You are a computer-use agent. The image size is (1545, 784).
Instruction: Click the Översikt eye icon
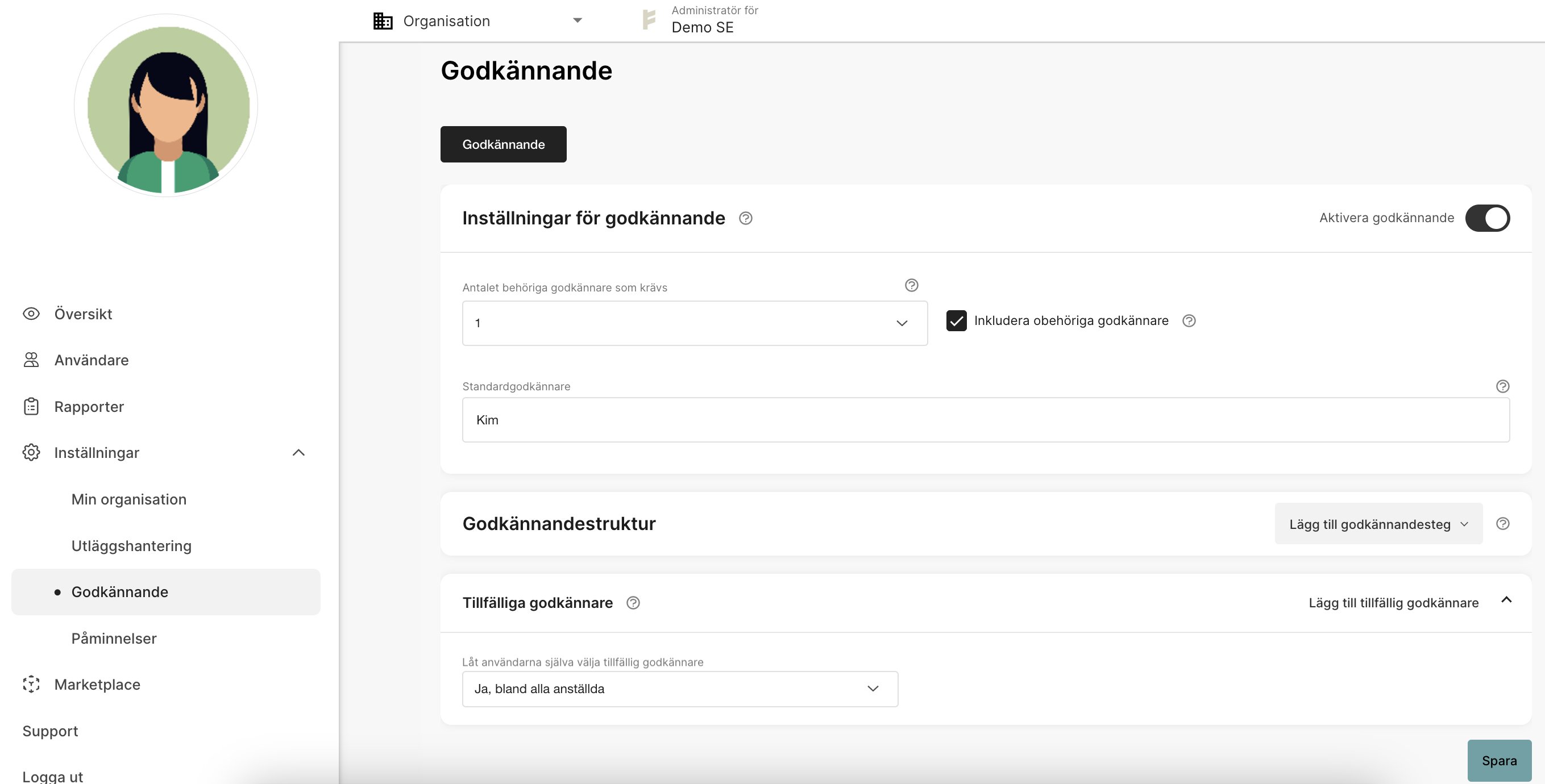(x=31, y=314)
